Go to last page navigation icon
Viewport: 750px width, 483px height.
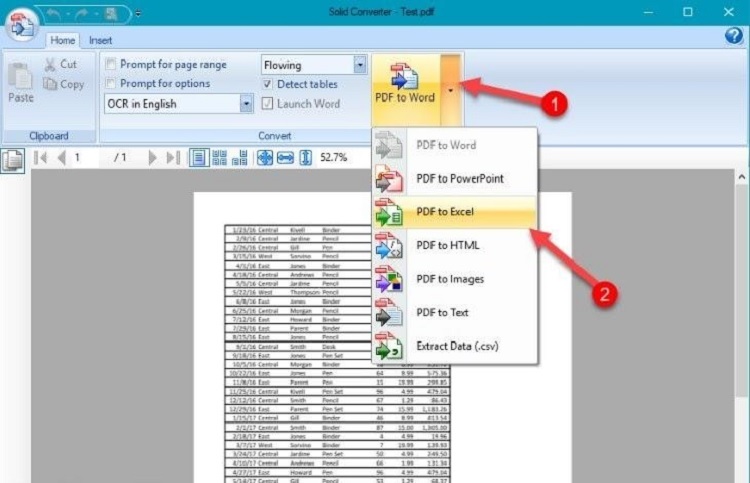pos(173,157)
